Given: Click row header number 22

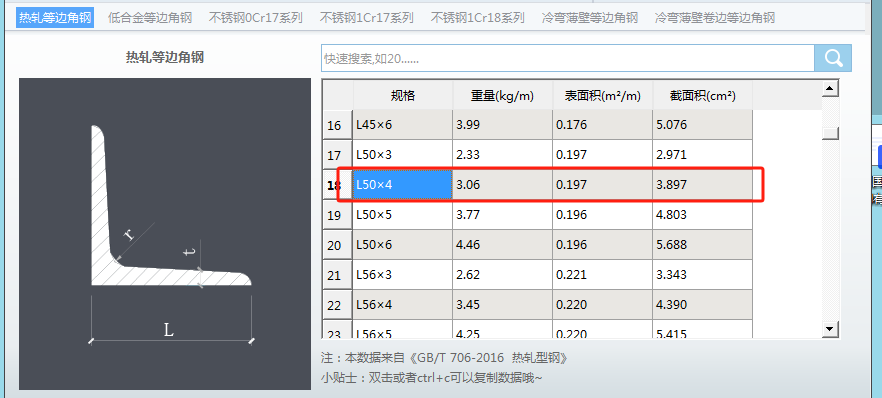Looking at the screenshot, I should [x=337, y=305].
